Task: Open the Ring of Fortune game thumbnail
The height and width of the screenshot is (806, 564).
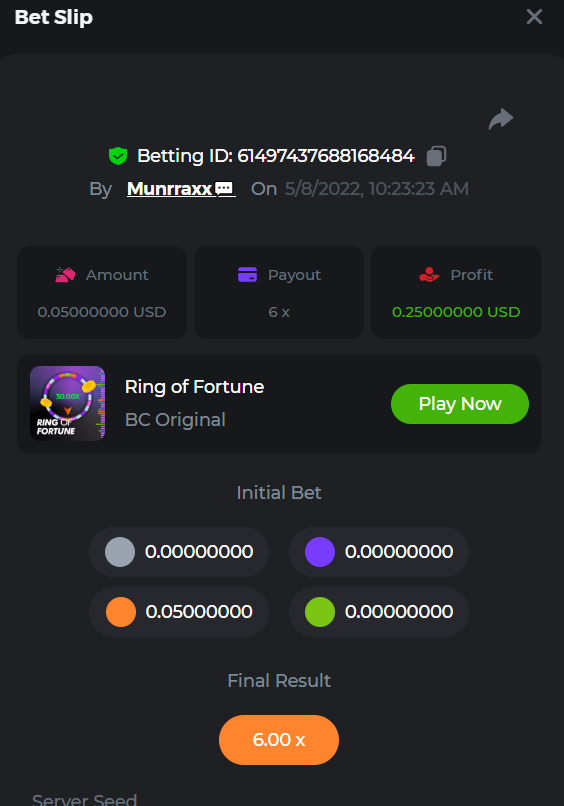Action: [x=67, y=404]
